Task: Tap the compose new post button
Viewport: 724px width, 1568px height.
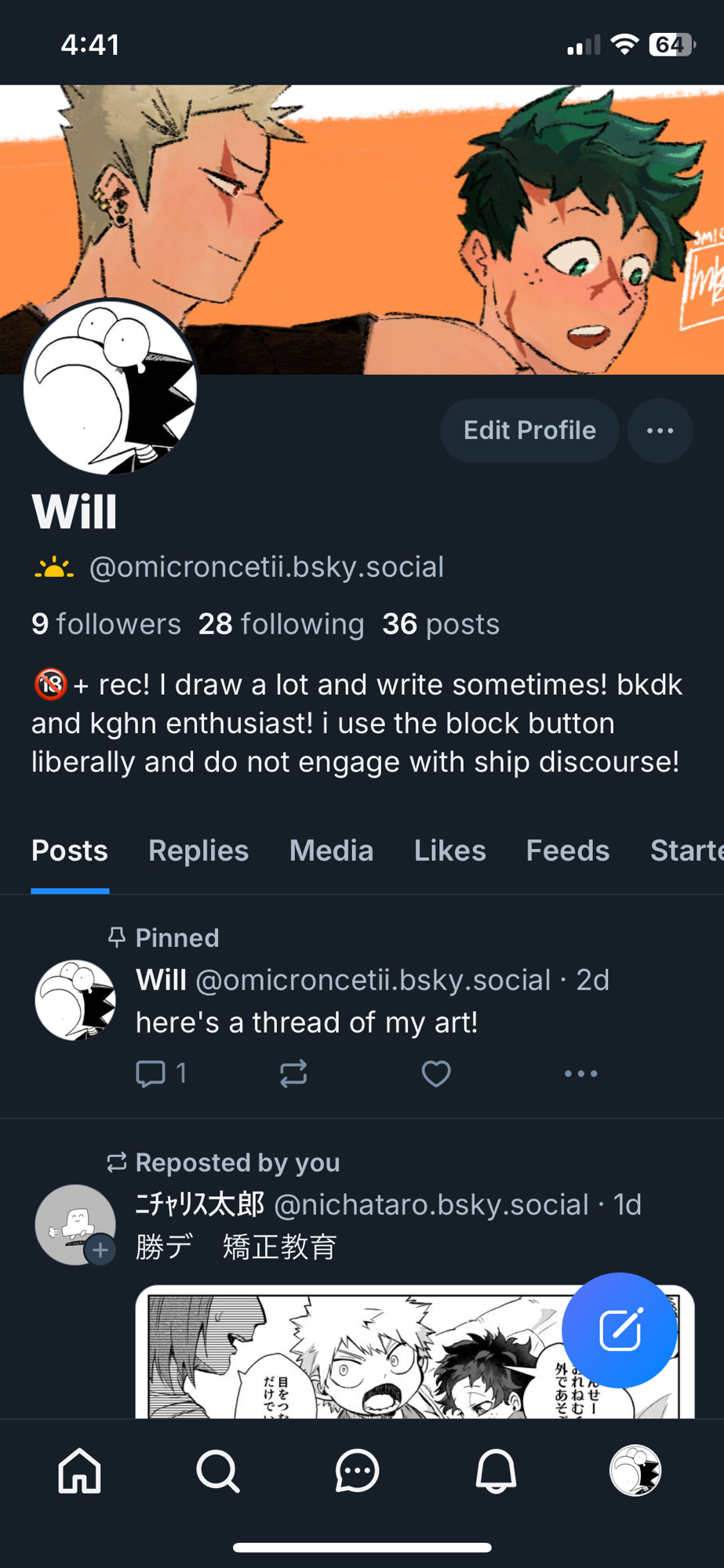Action: [x=620, y=1330]
